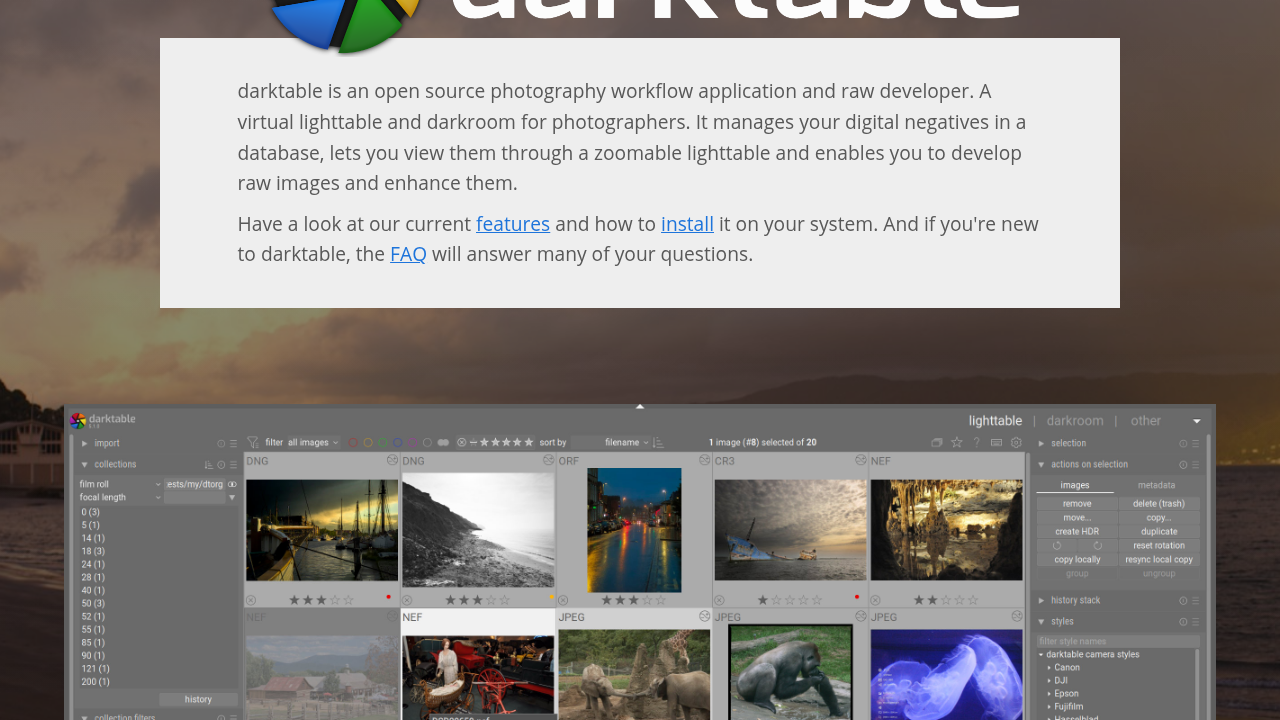The width and height of the screenshot is (1280, 720).
Task: Open the other views menu
Action: tap(1146, 421)
